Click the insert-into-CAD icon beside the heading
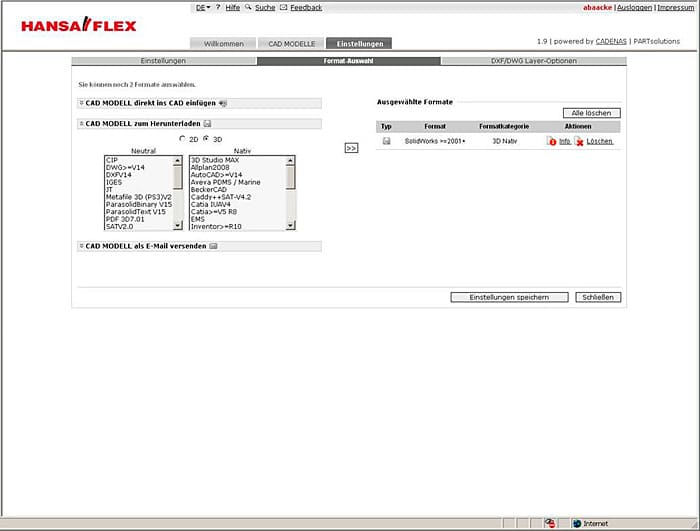This screenshot has width=700, height=531. pos(223,103)
